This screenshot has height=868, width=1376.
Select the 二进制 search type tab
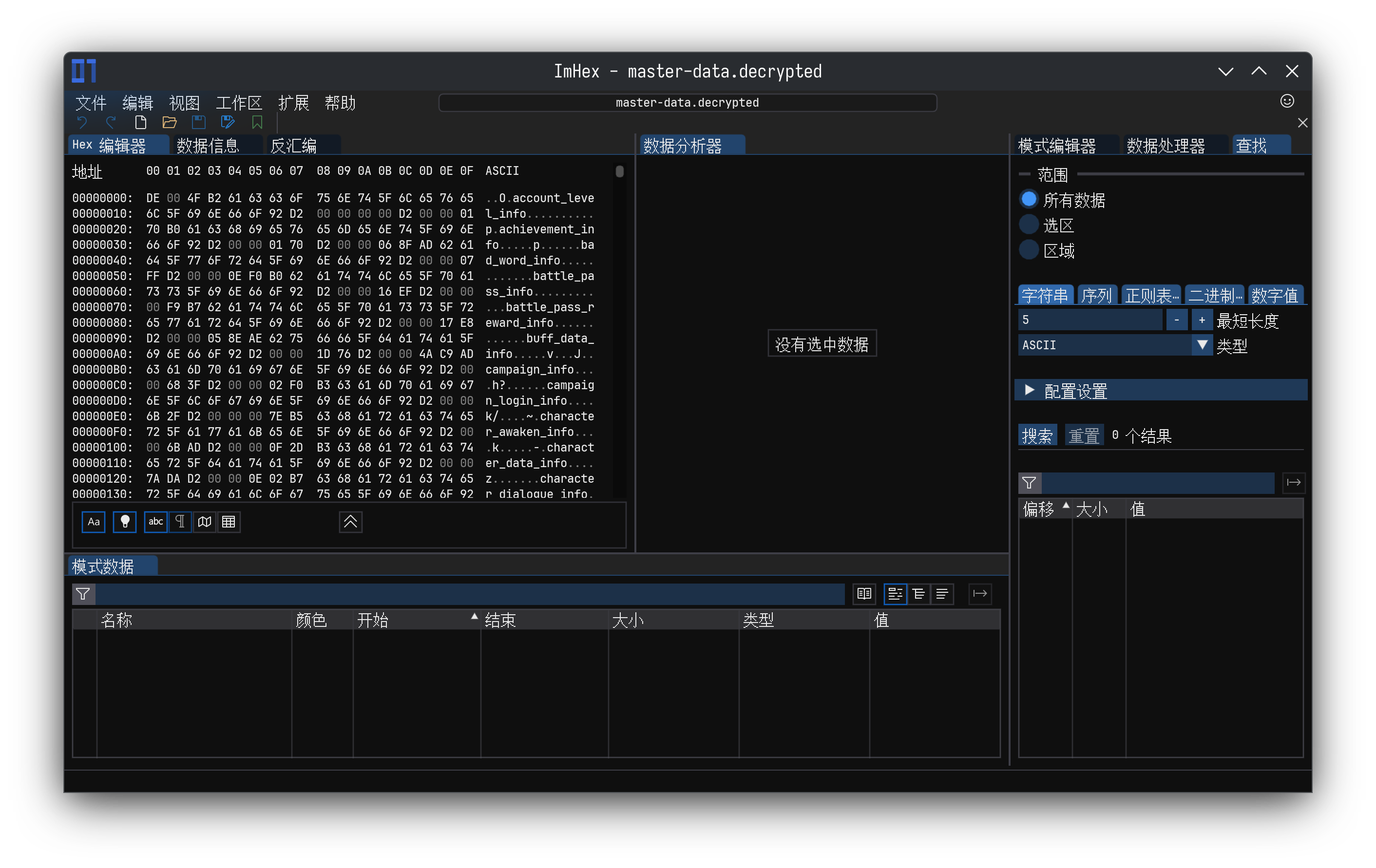tap(1215, 295)
